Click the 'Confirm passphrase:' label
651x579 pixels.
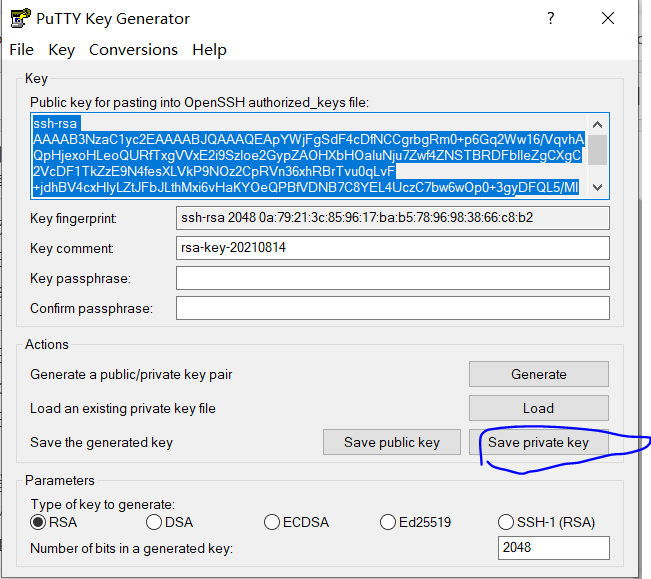point(91,308)
